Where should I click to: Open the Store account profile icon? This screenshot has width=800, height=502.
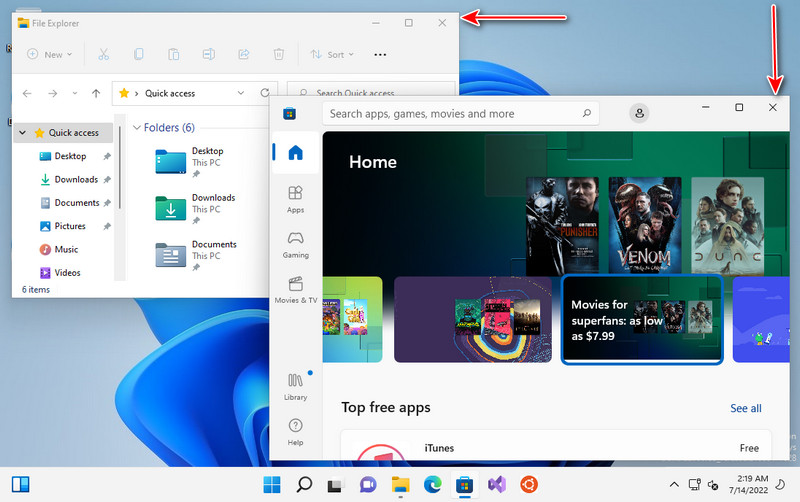pos(639,113)
